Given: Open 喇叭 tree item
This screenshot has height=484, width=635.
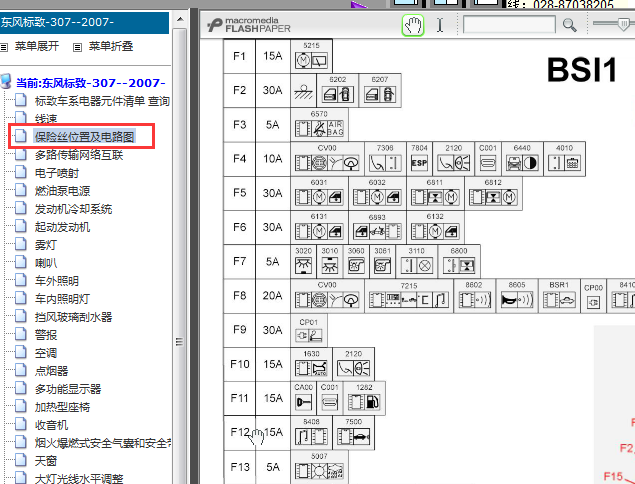Looking at the screenshot, I should [x=46, y=263].
